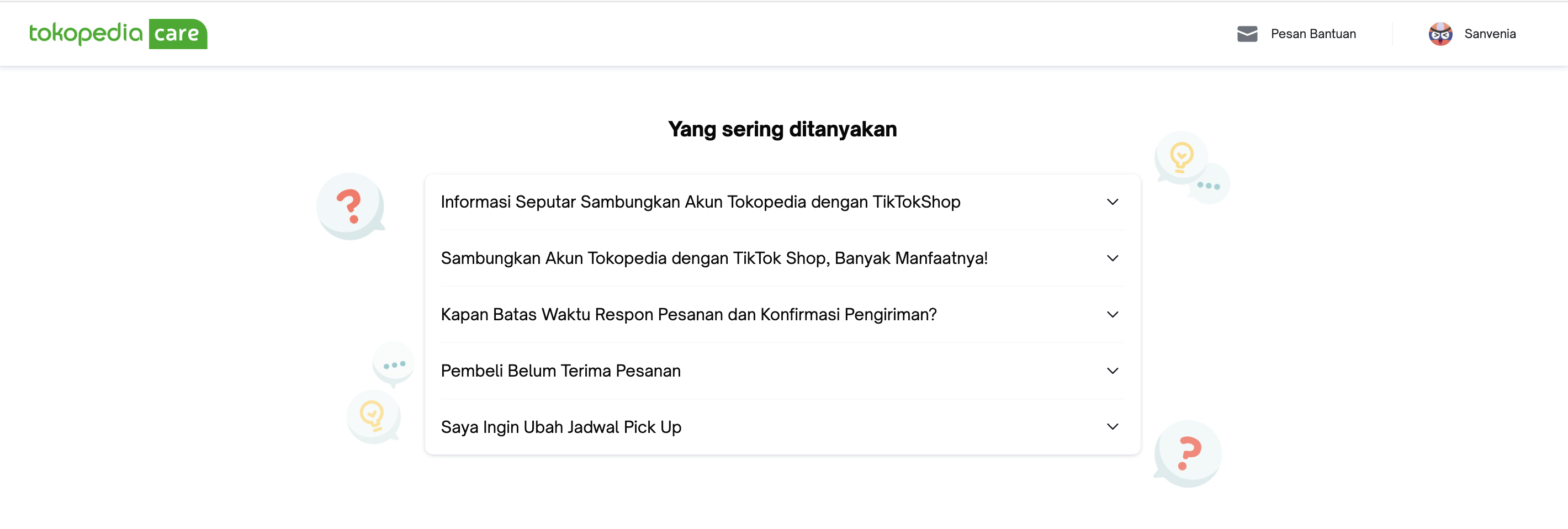The height and width of the screenshot is (529, 1568).
Task: Click the Sanvenia profile avatar
Action: 1440,34
